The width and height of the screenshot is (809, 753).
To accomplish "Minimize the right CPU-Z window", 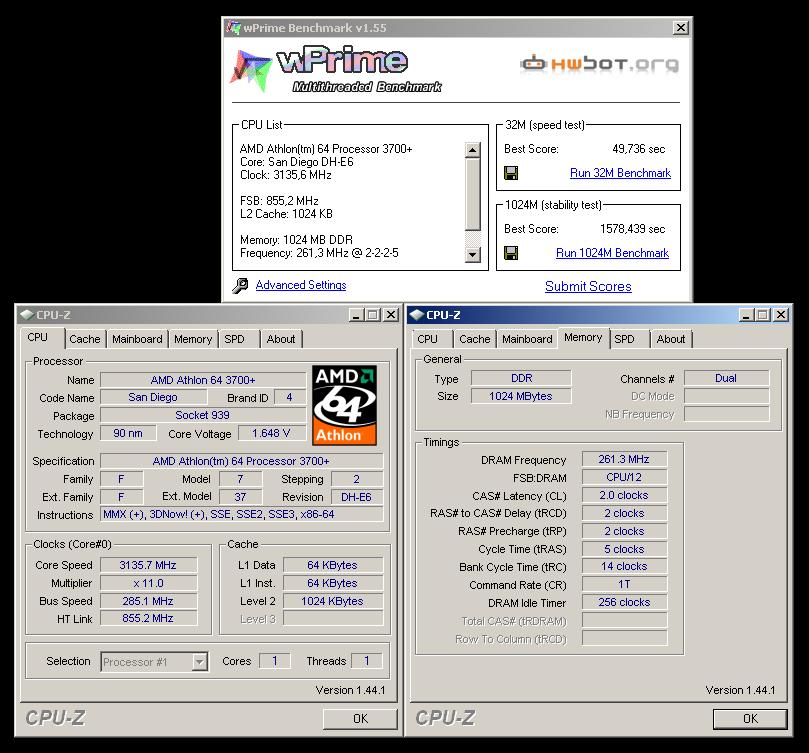I will (x=746, y=315).
